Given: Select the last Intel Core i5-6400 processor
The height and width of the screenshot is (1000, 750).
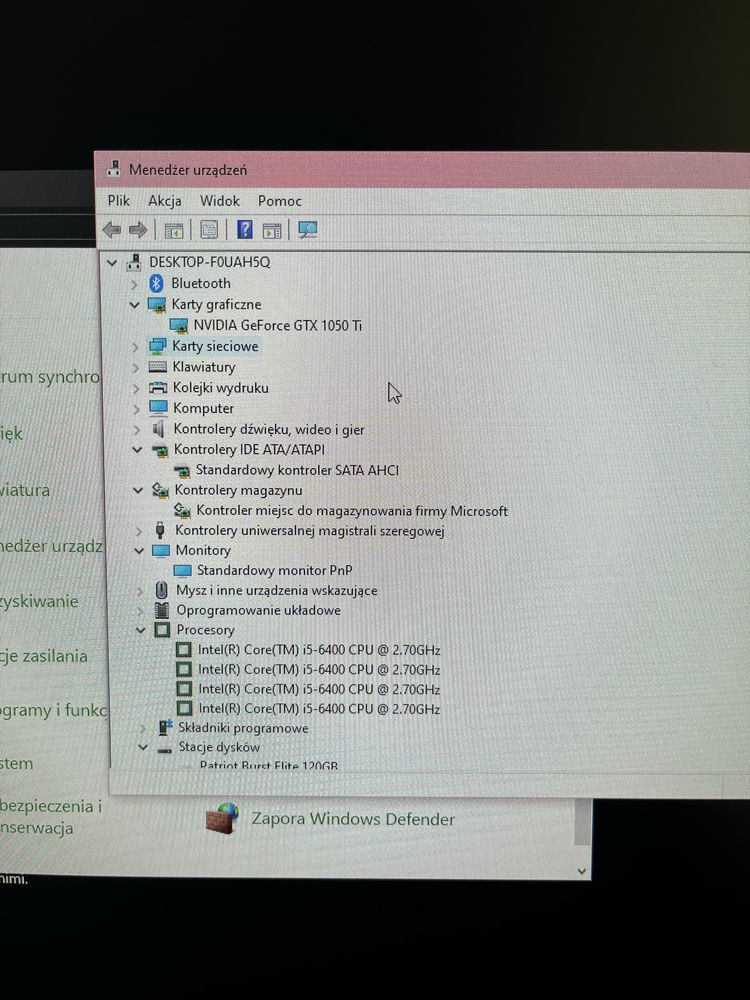Looking at the screenshot, I should click(x=320, y=709).
